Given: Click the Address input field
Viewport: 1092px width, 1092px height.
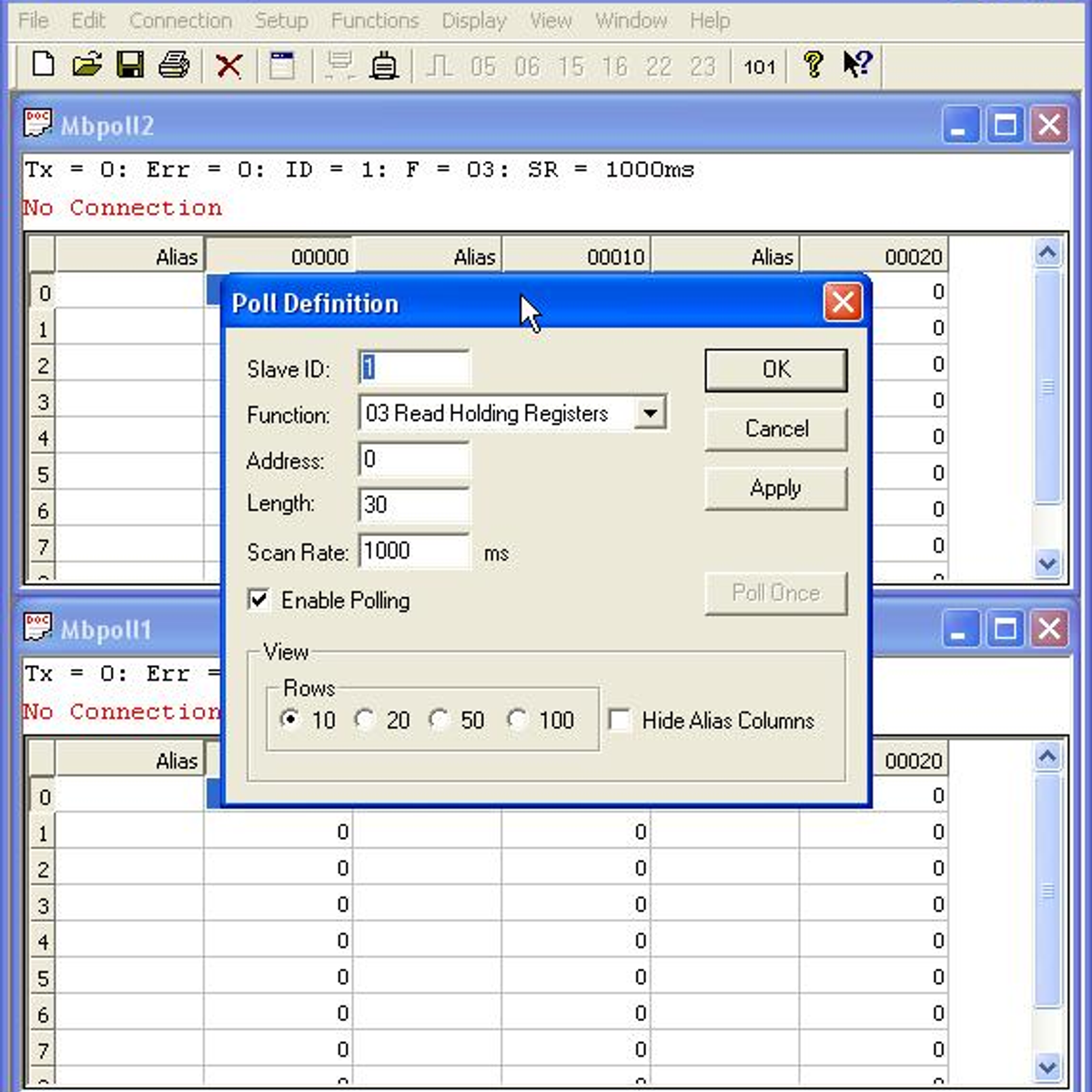Looking at the screenshot, I should click(x=414, y=460).
